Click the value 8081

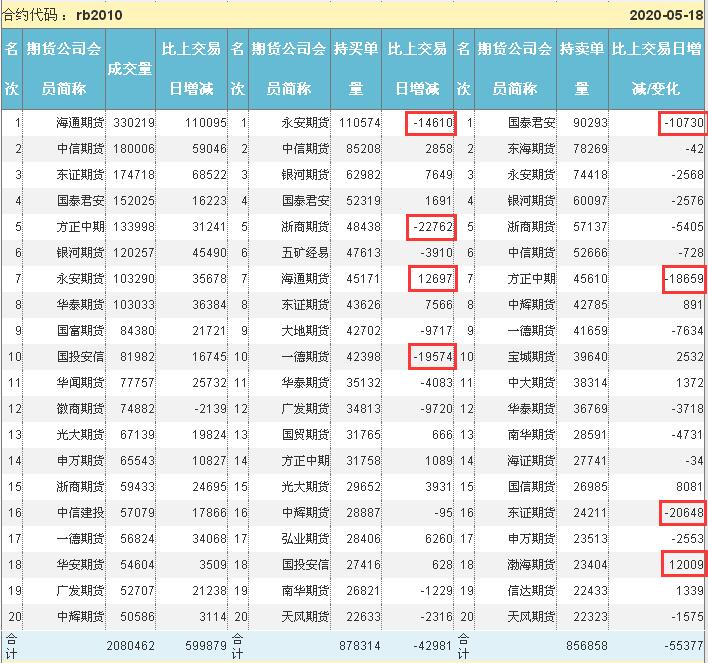tap(689, 487)
